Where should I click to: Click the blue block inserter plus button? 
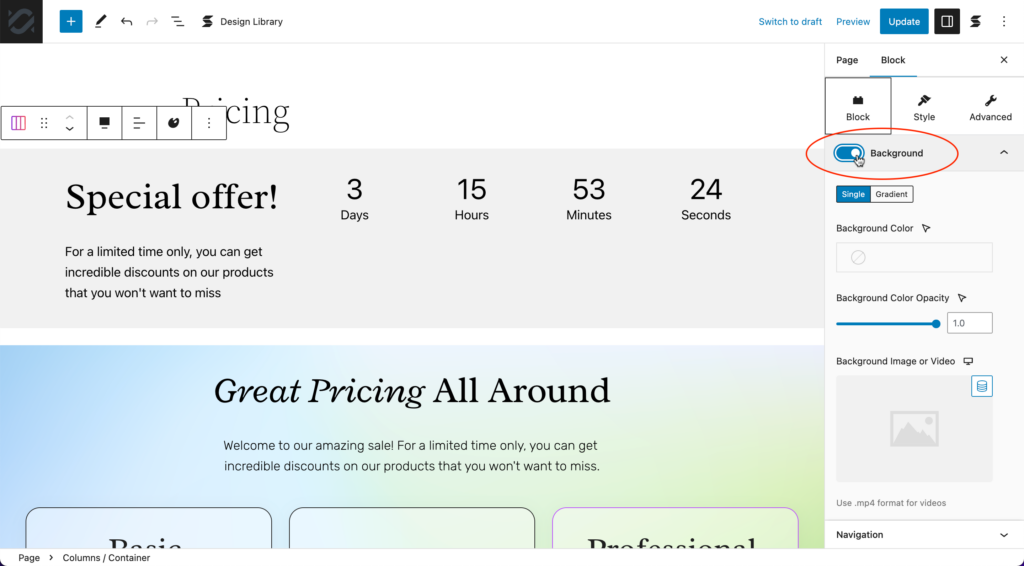pos(71,22)
